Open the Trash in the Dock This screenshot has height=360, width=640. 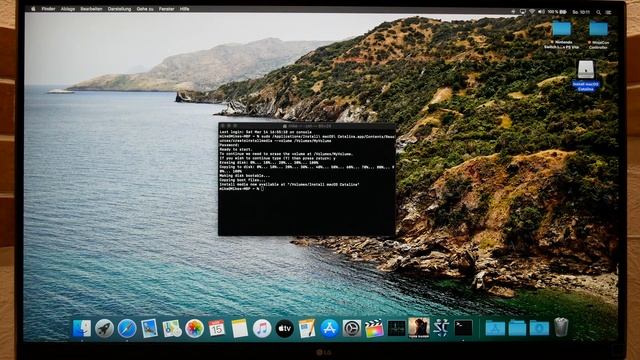click(x=561, y=327)
